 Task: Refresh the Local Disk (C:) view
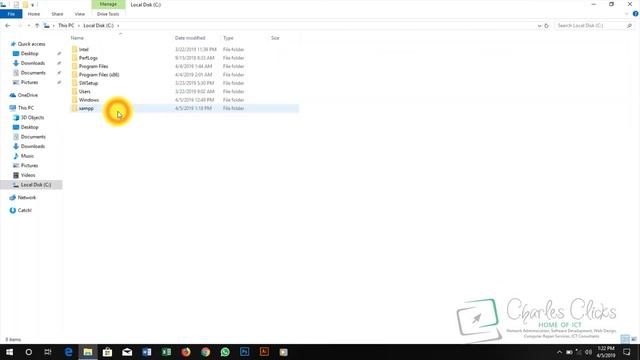click(547, 26)
